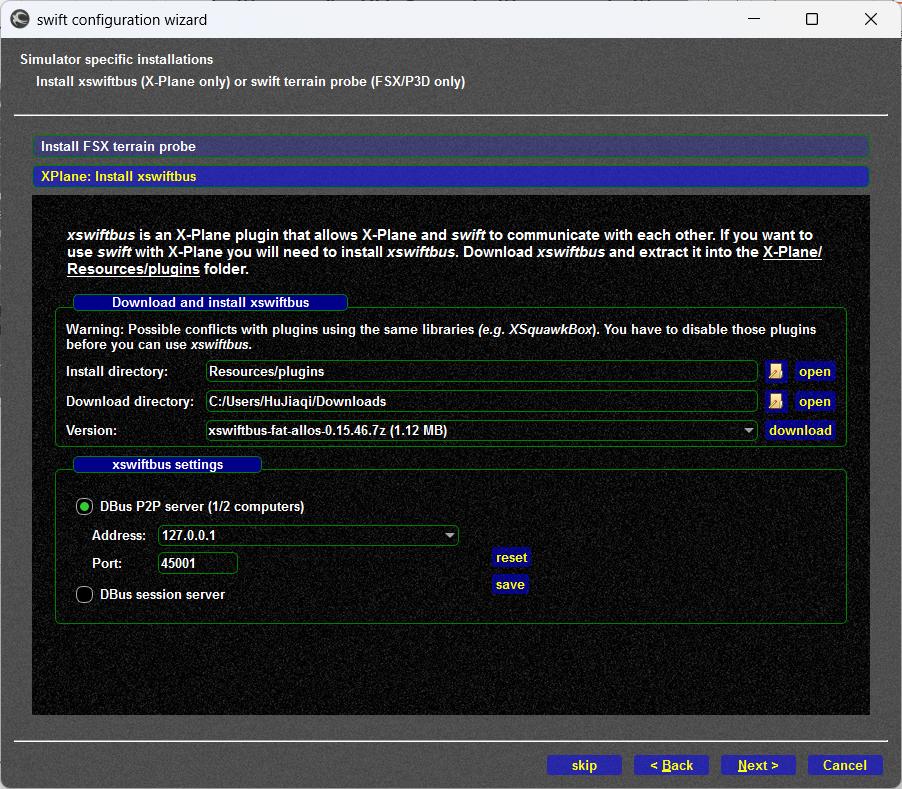The height and width of the screenshot is (789, 902).
Task: Browse for install directory folder icon
Action: click(x=775, y=371)
